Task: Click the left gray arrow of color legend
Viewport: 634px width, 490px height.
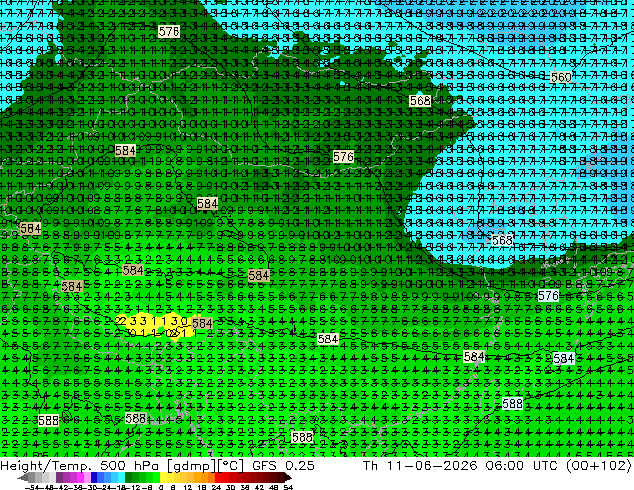Action: tap(22, 478)
